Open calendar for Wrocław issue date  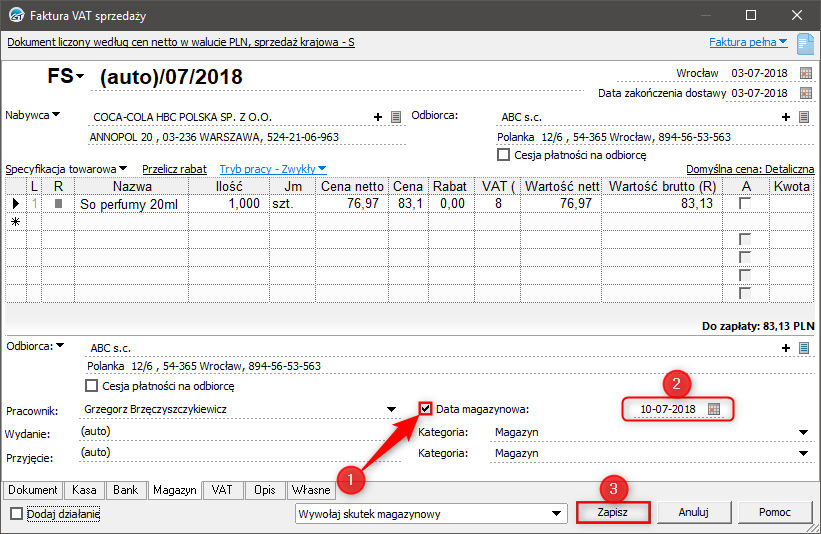point(806,73)
